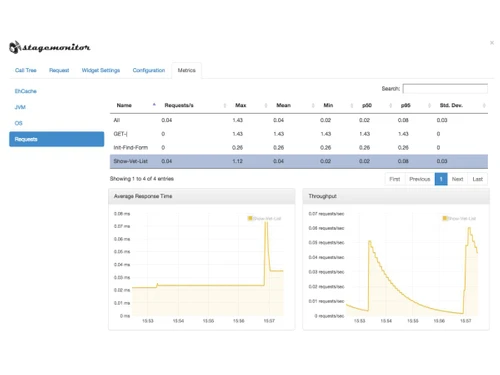
Task: Click the First pagination button
Action: click(395, 179)
